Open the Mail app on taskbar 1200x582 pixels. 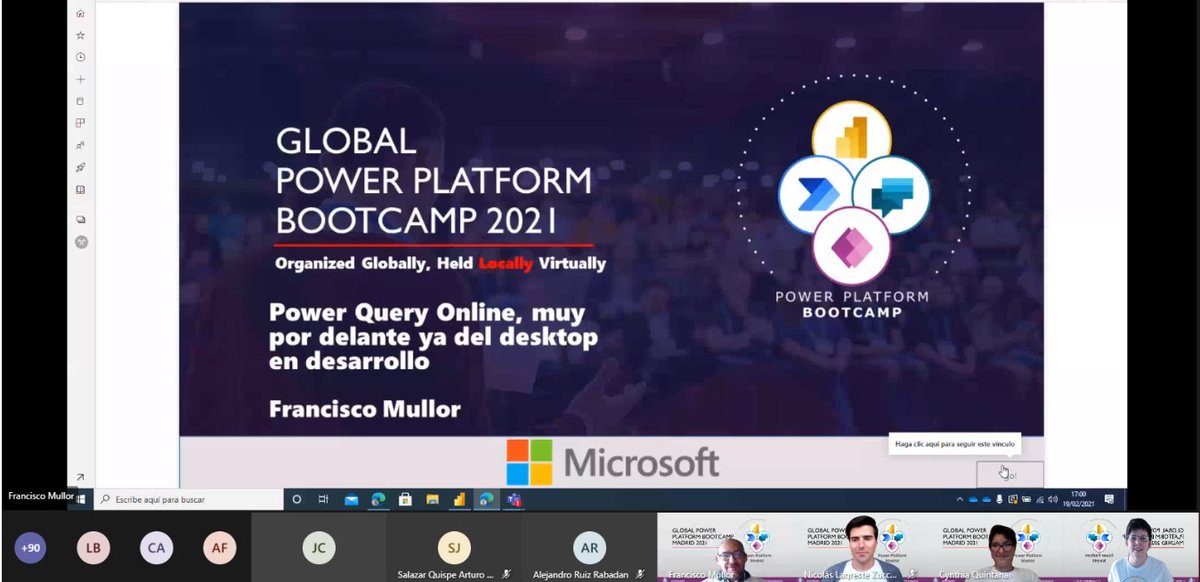pos(352,499)
